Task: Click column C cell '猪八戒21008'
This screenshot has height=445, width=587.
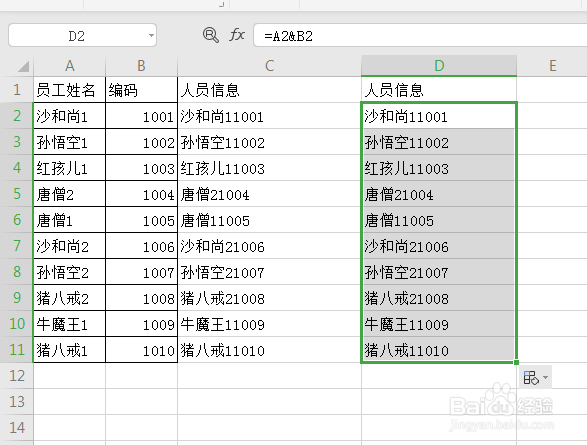Action: click(270, 298)
